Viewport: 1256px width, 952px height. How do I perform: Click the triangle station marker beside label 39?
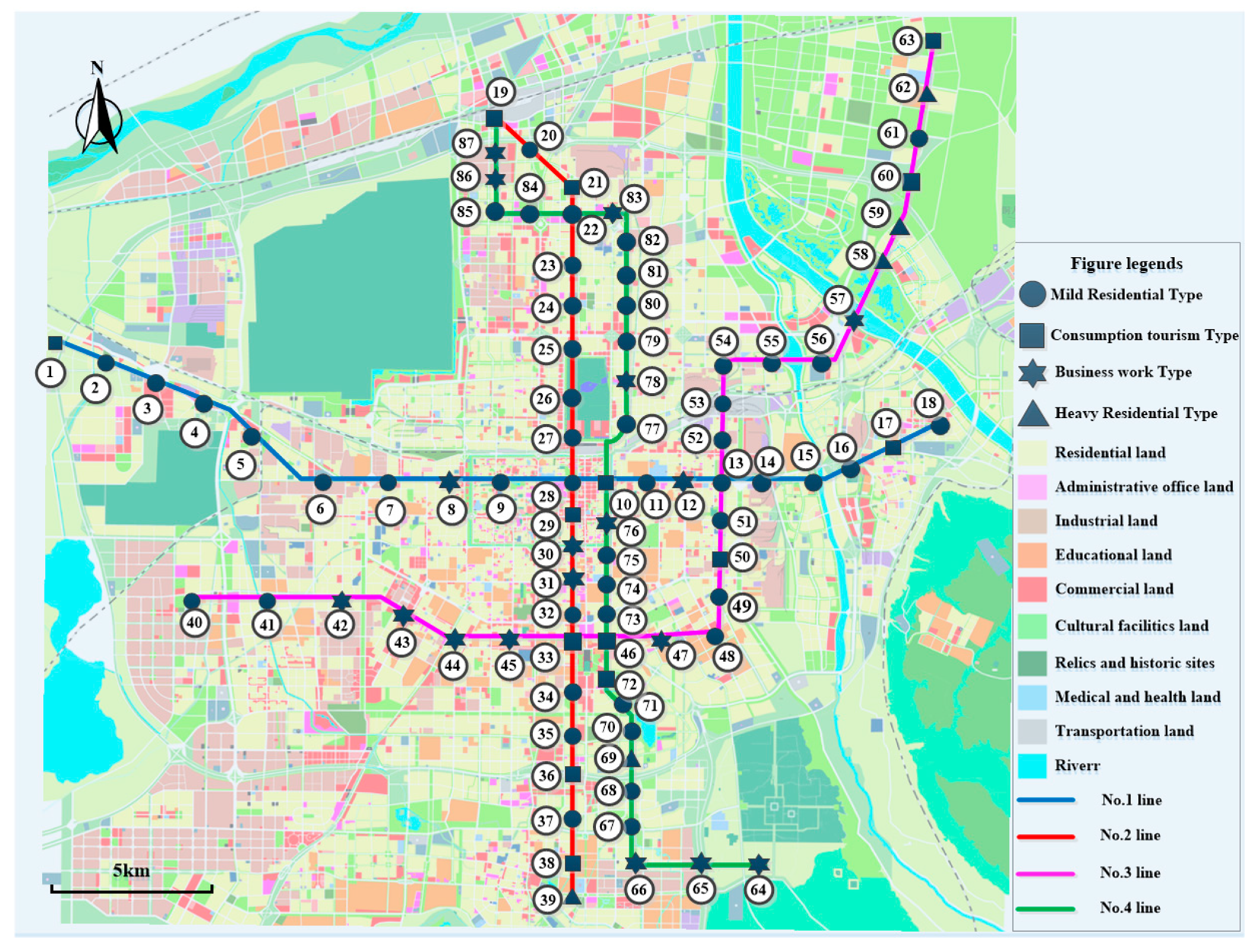point(573,897)
